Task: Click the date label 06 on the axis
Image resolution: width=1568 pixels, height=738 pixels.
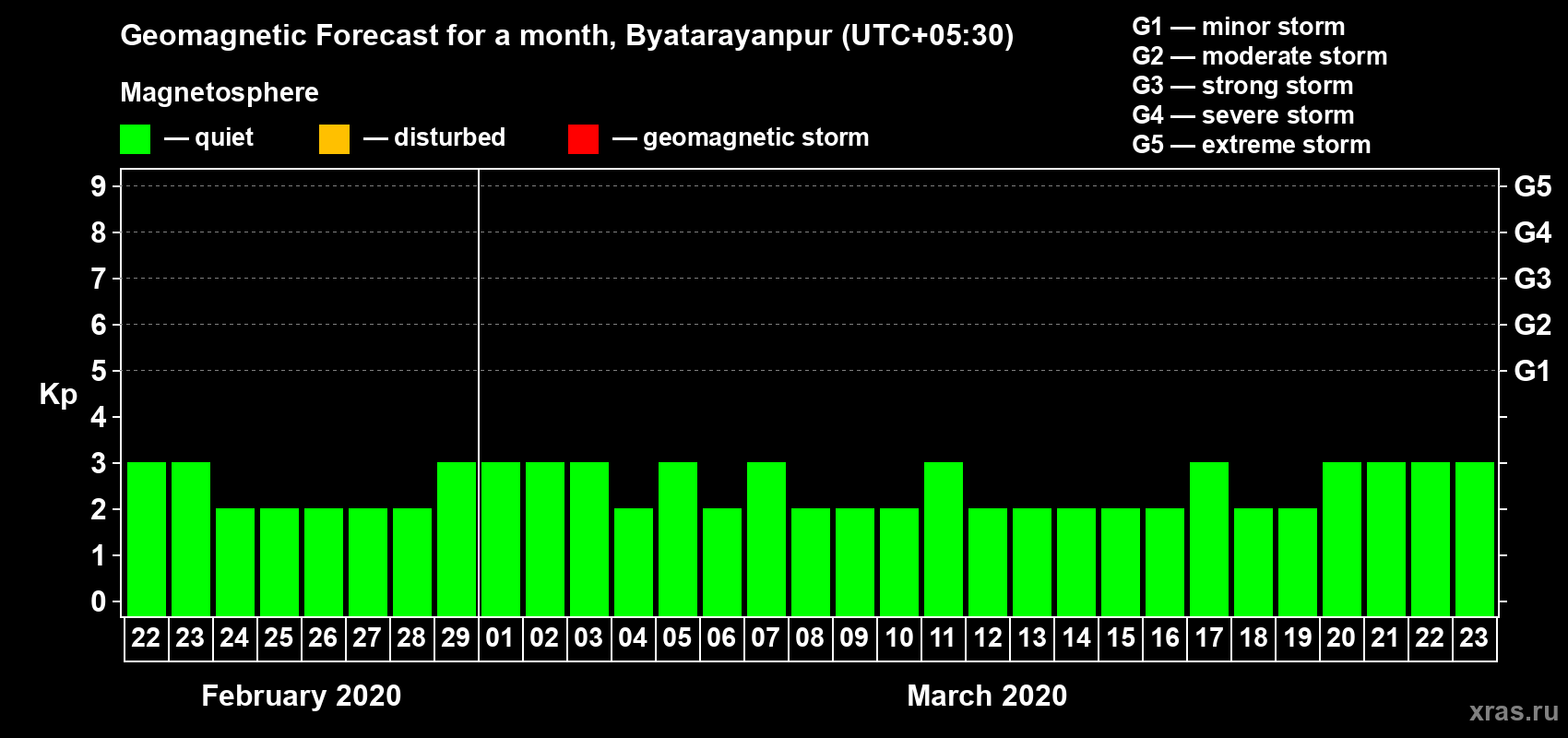Action: tap(721, 637)
